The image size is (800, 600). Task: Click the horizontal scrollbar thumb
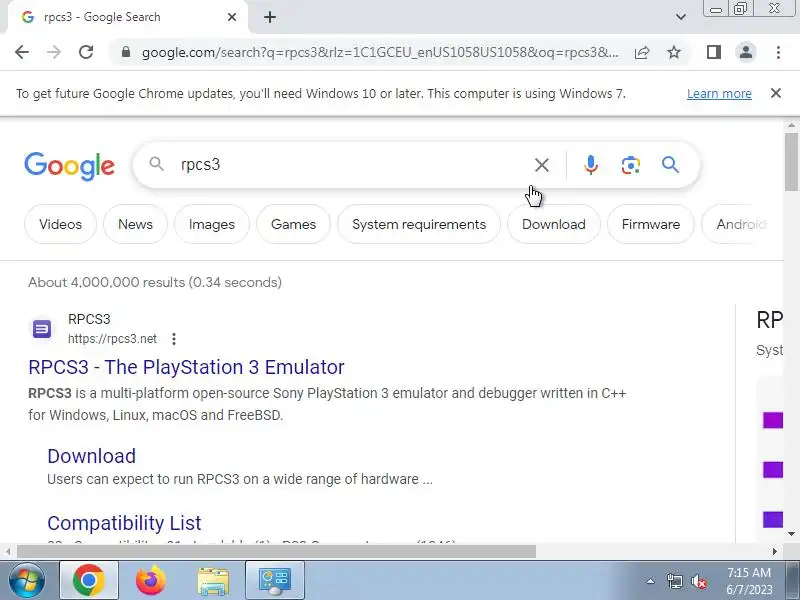pos(276,551)
